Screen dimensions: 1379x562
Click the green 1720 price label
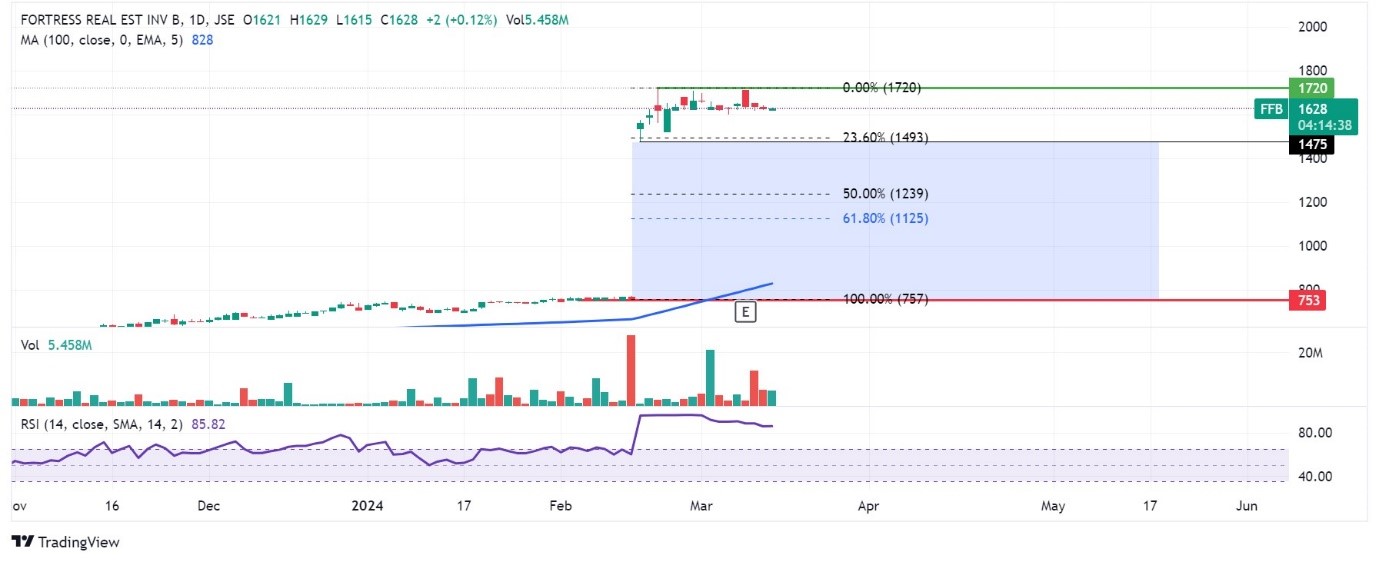[x=1312, y=89]
